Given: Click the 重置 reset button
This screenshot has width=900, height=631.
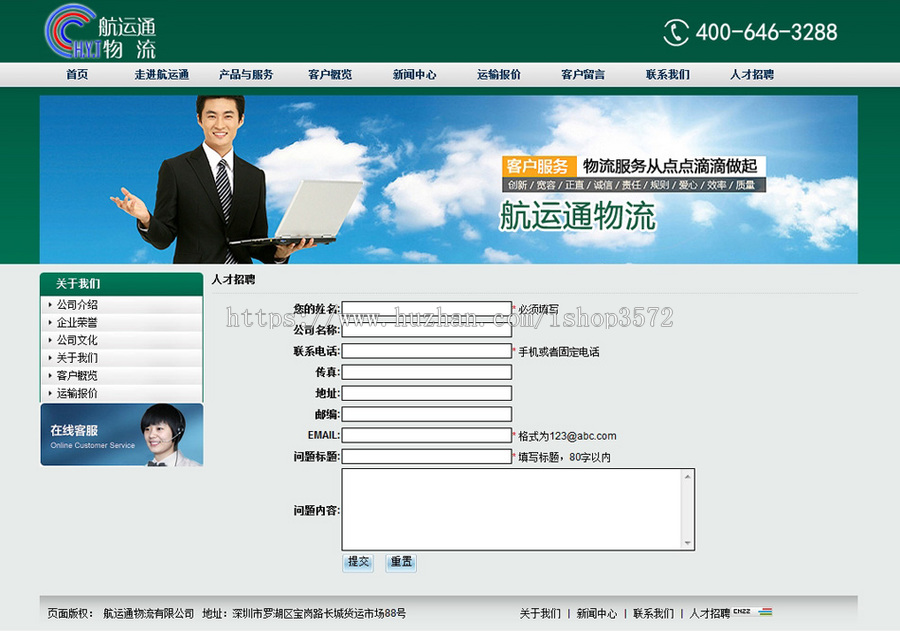Looking at the screenshot, I should click(399, 562).
